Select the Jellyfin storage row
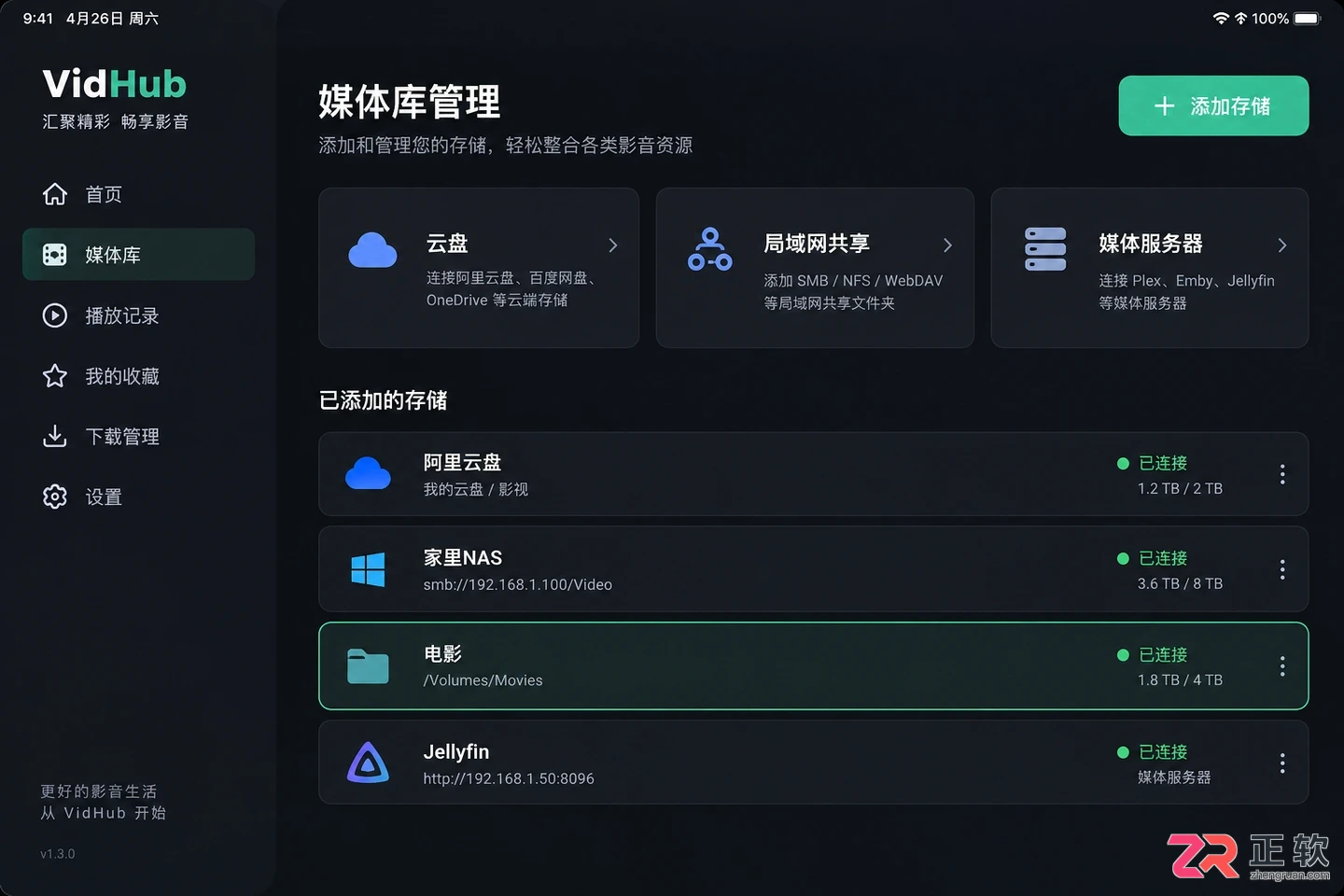Image resolution: width=1344 pixels, height=896 pixels. pyautogui.click(x=814, y=763)
